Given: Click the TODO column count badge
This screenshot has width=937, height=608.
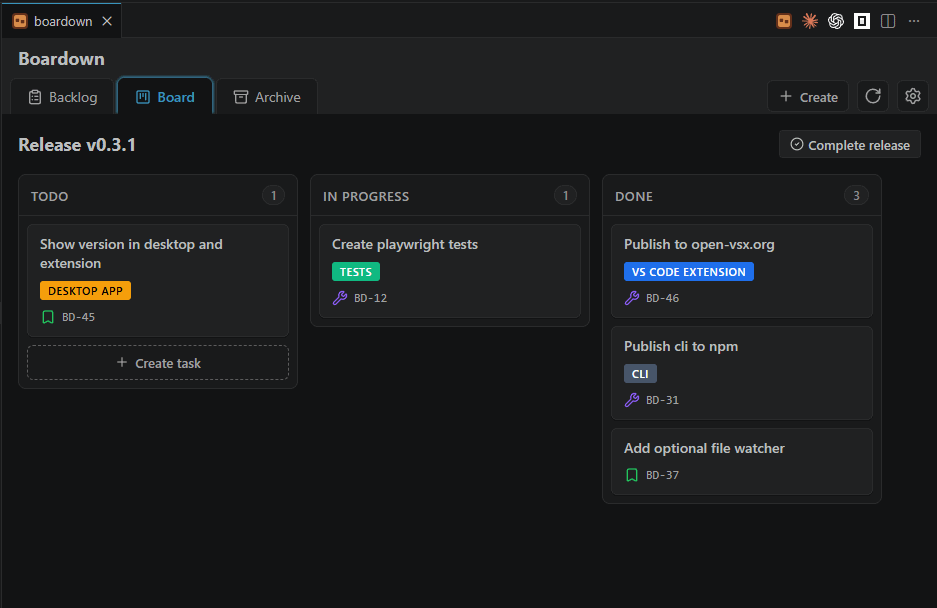Looking at the screenshot, I should (274, 195).
